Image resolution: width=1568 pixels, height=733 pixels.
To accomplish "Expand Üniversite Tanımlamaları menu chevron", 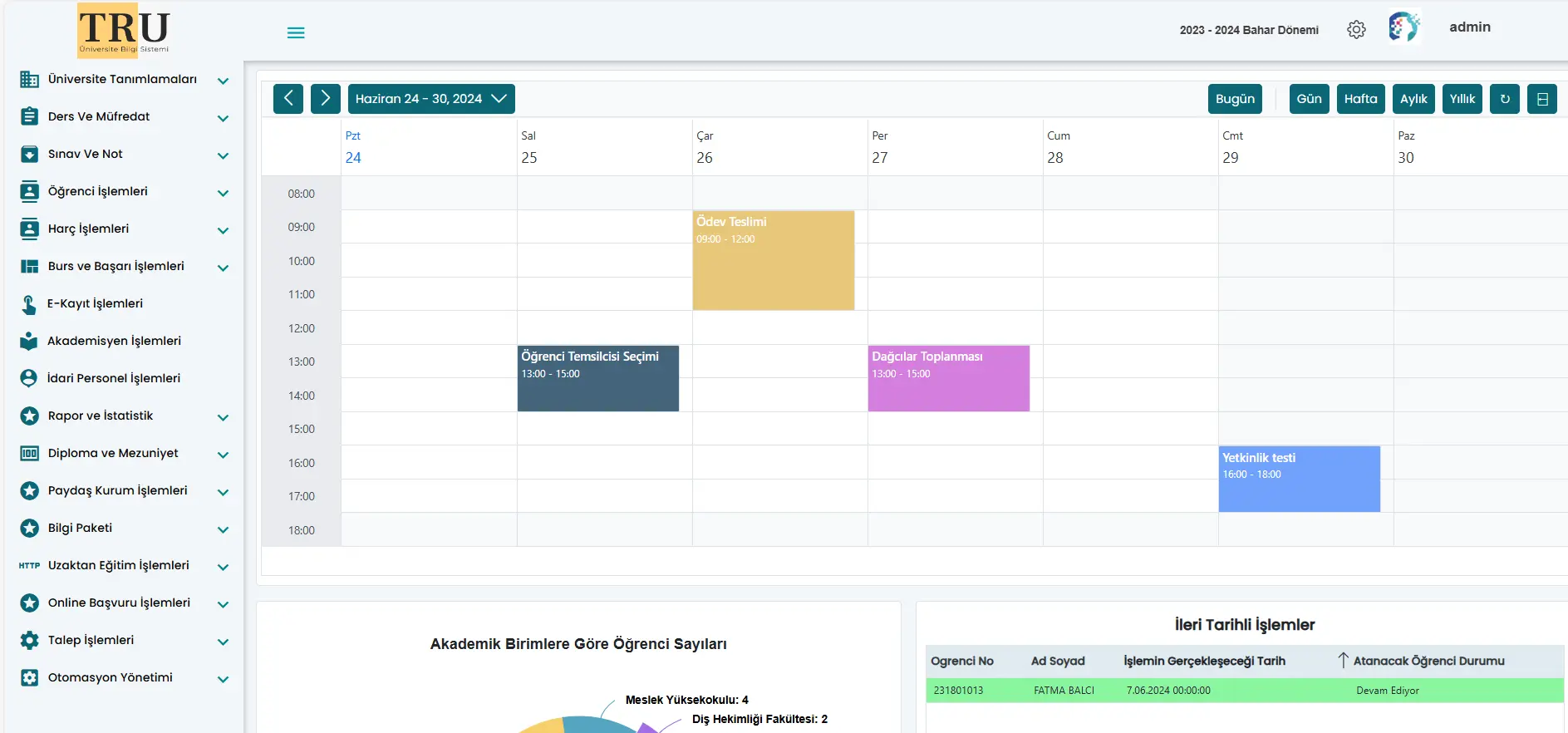I will (x=223, y=81).
